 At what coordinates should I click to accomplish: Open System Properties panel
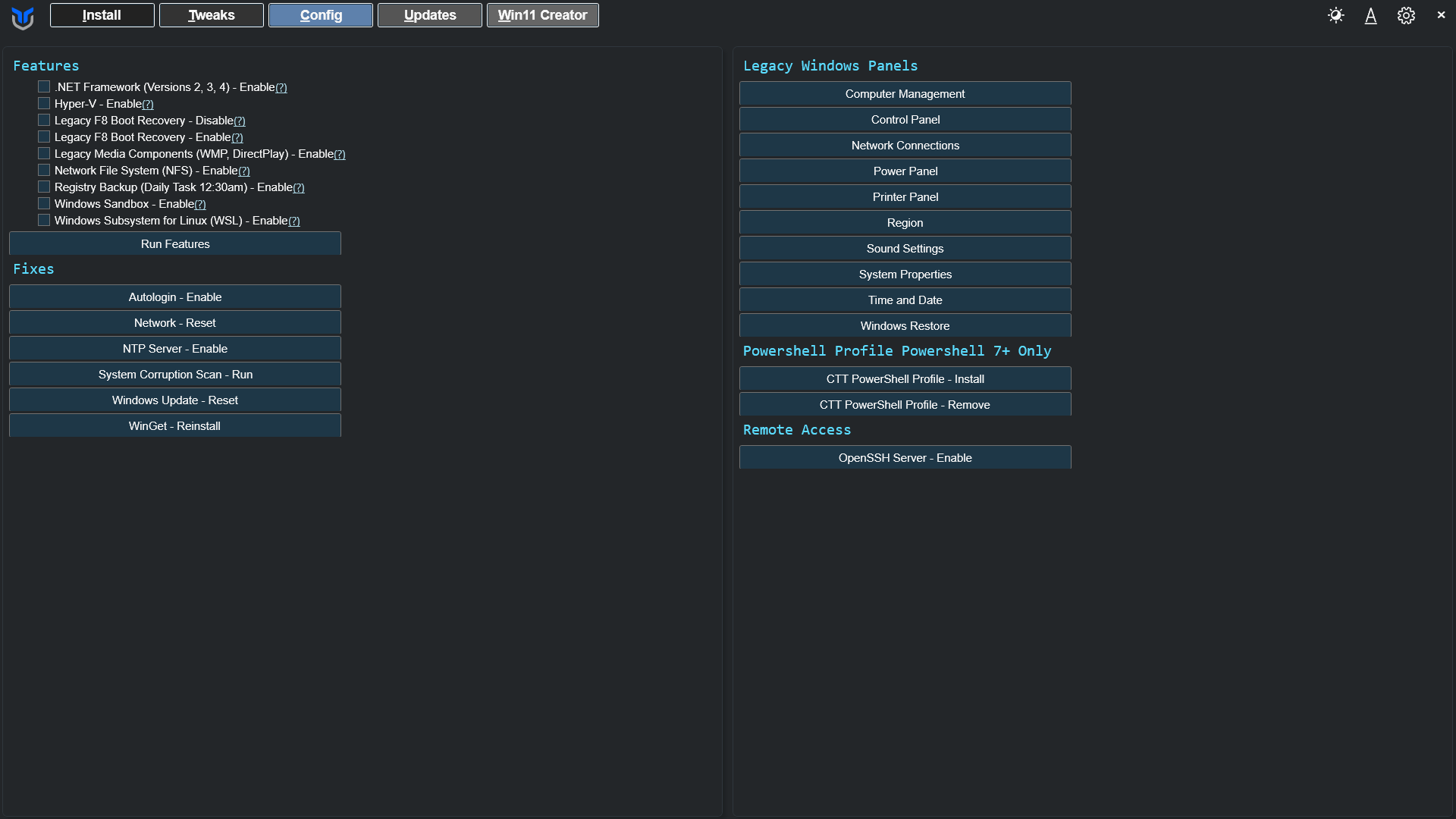pyautogui.click(x=905, y=275)
